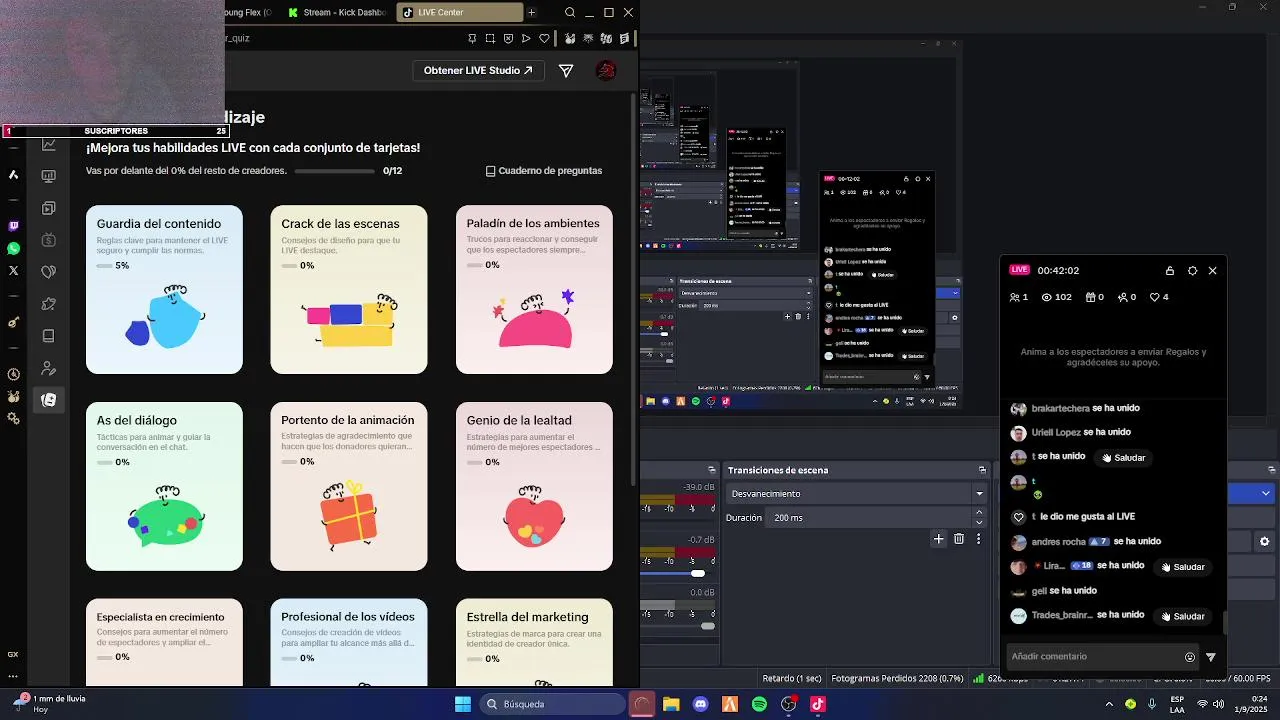Open the Paladín de los ambientes card
The height and width of the screenshot is (720, 1280).
(534, 290)
